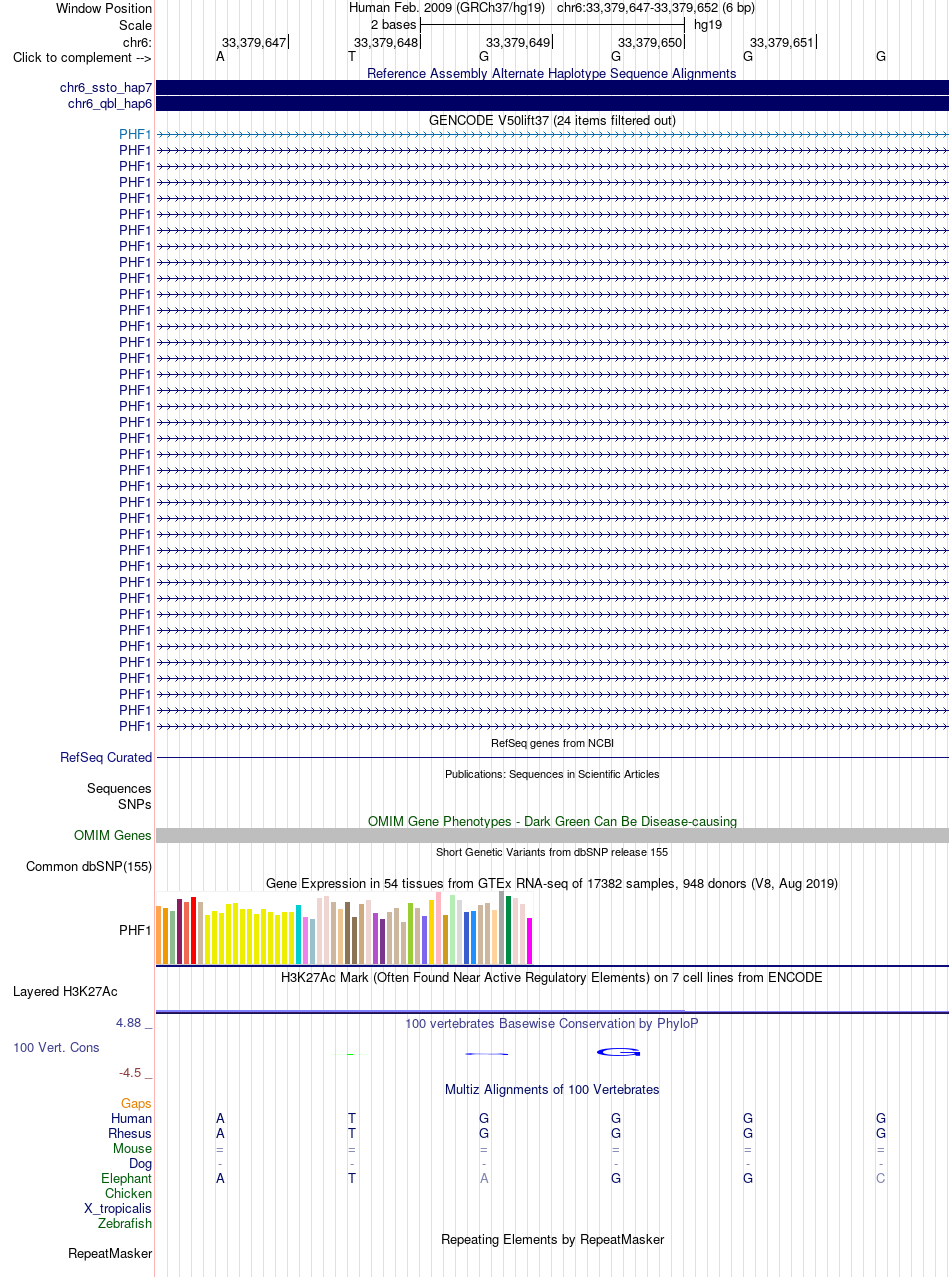950x1277 pixels.
Task: Click the Sequences SNPs track label
Action: [119, 796]
